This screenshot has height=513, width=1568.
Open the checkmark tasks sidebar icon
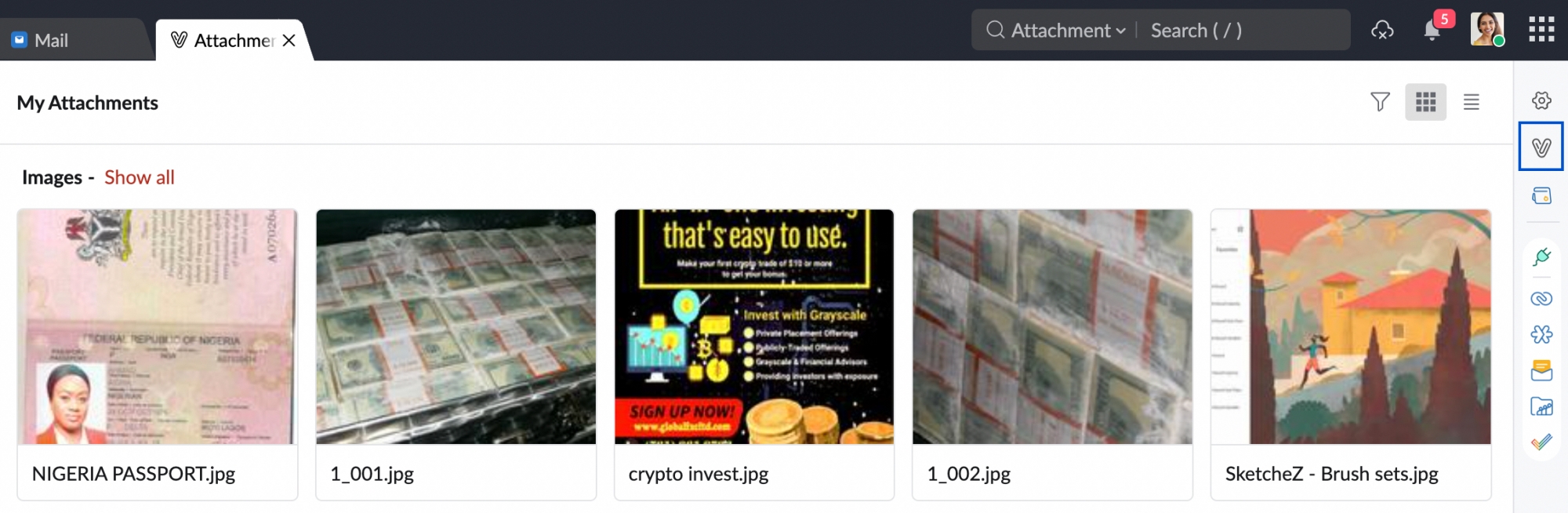pos(1541,442)
